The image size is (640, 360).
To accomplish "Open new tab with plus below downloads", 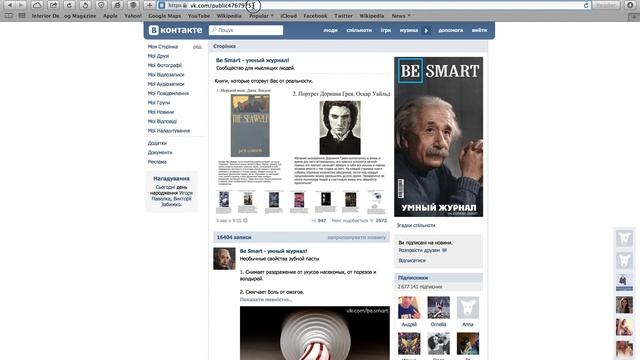I will point(634,16).
